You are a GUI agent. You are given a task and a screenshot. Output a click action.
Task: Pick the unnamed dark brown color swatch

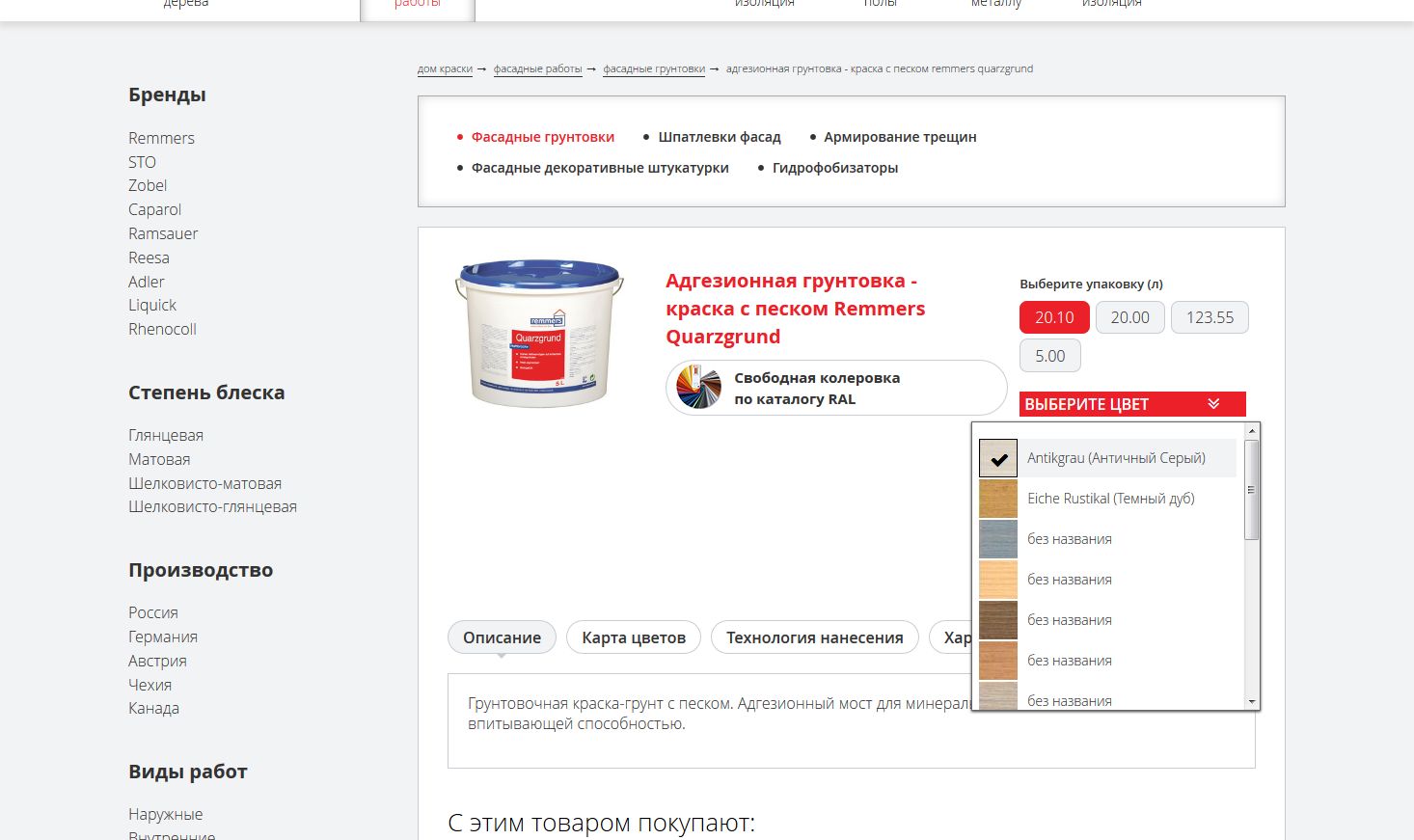pyautogui.click(x=998, y=620)
